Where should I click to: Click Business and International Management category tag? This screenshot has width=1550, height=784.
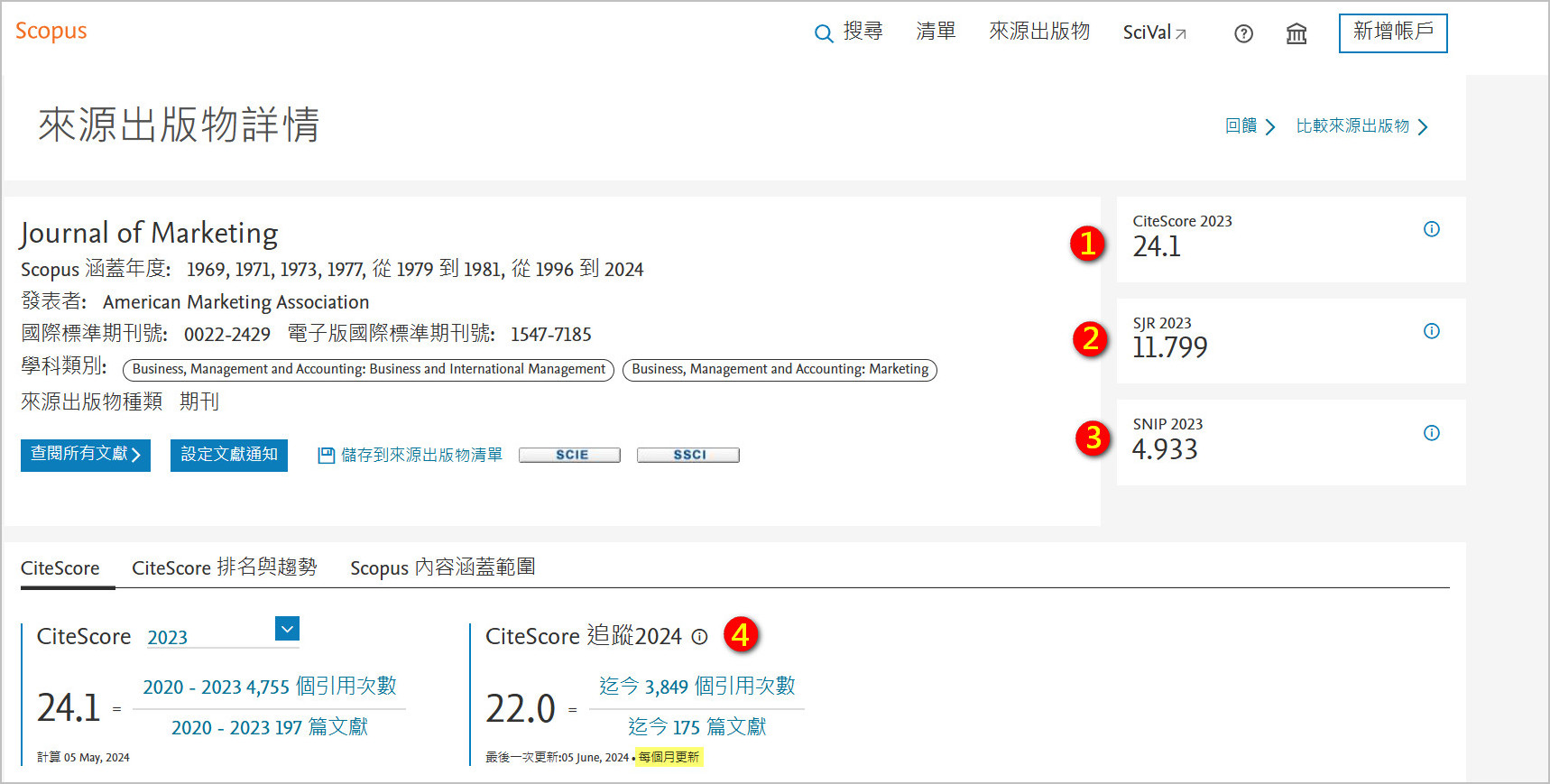(369, 370)
